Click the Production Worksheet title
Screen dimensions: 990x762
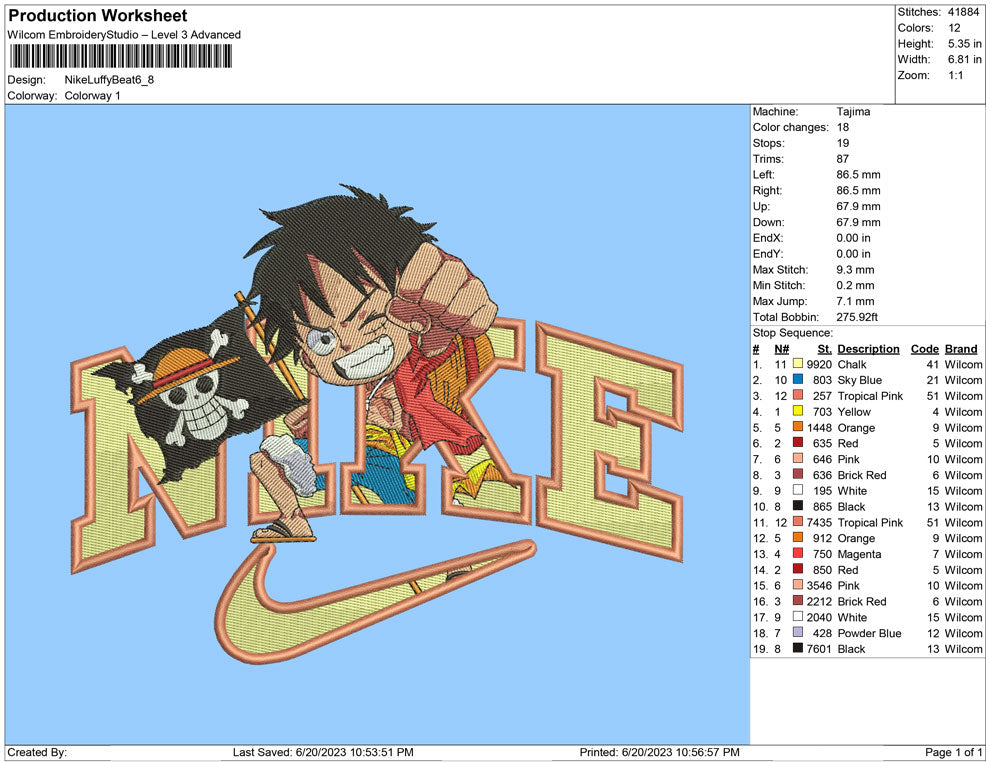point(98,15)
